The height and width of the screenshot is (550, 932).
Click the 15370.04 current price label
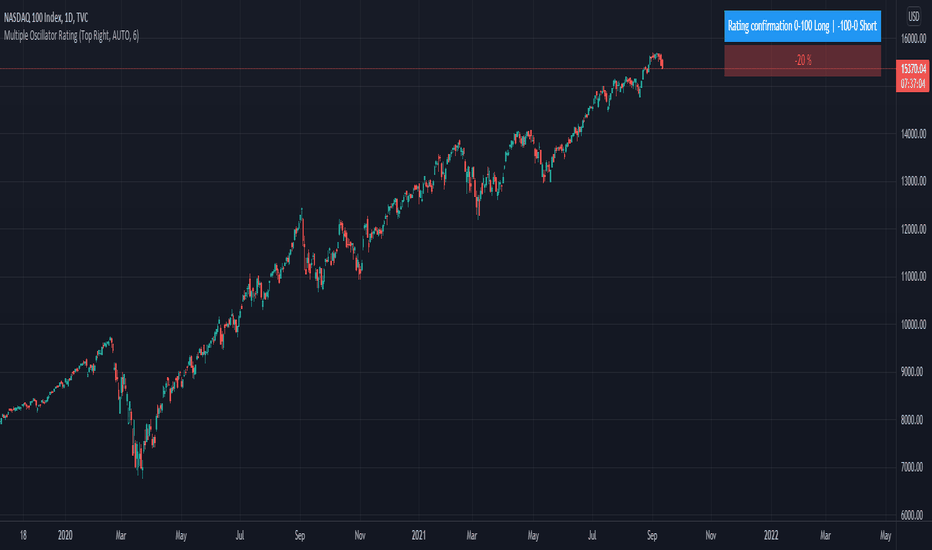[913, 69]
